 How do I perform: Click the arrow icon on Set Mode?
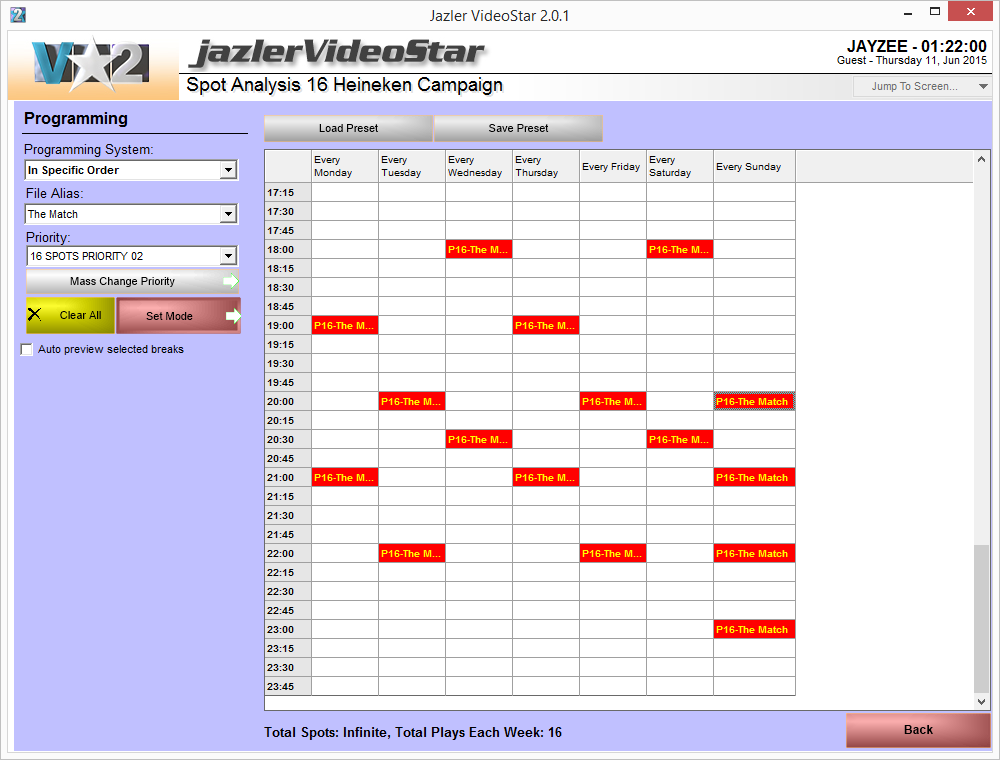click(x=232, y=316)
